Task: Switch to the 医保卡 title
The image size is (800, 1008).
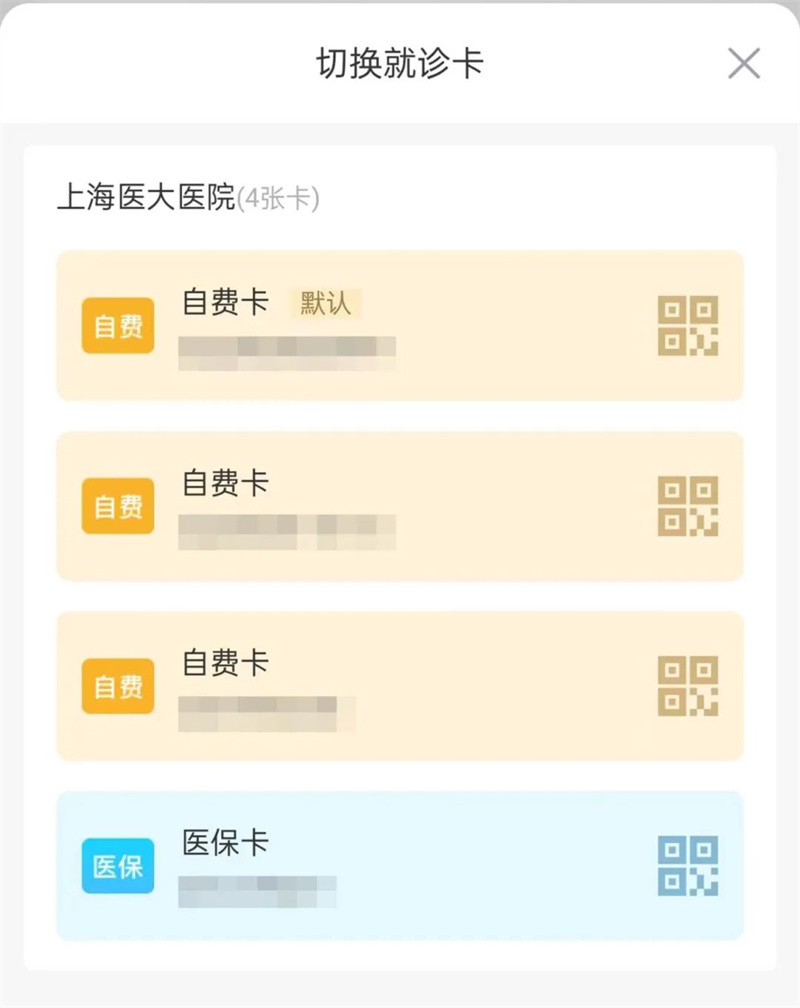Action: tap(225, 843)
